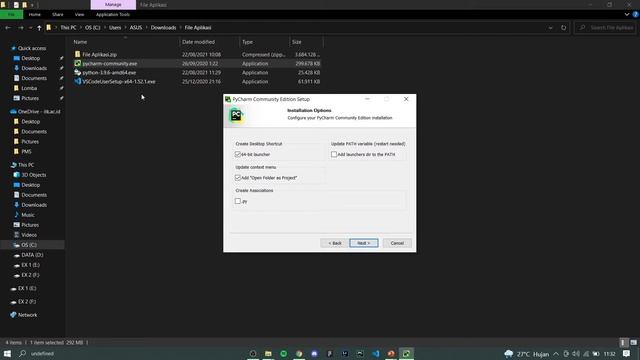Expand the chevron after ASUS breadcrumb
The width and height of the screenshot is (640, 360).
(147, 28)
